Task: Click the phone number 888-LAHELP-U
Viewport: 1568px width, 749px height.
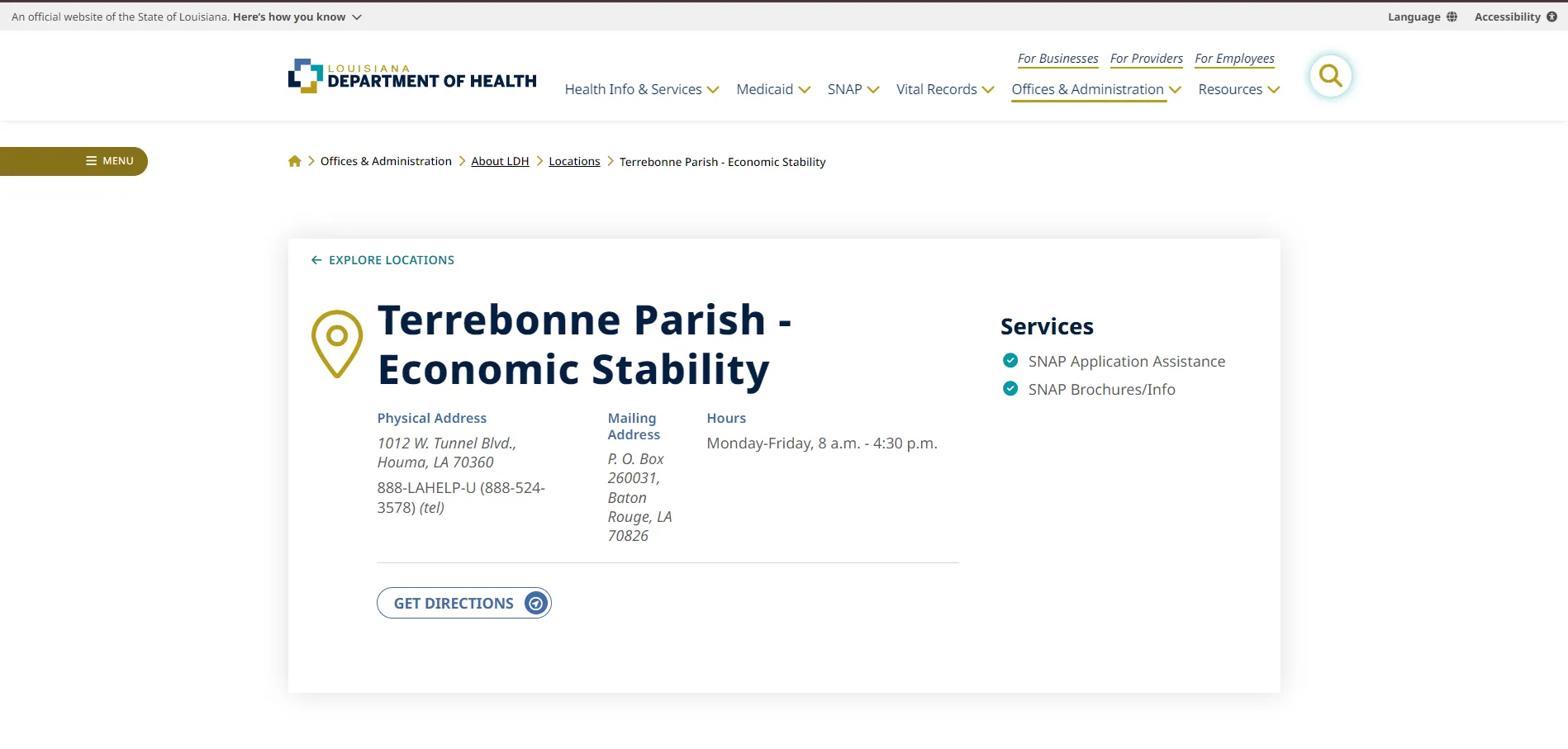Action: [461, 497]
